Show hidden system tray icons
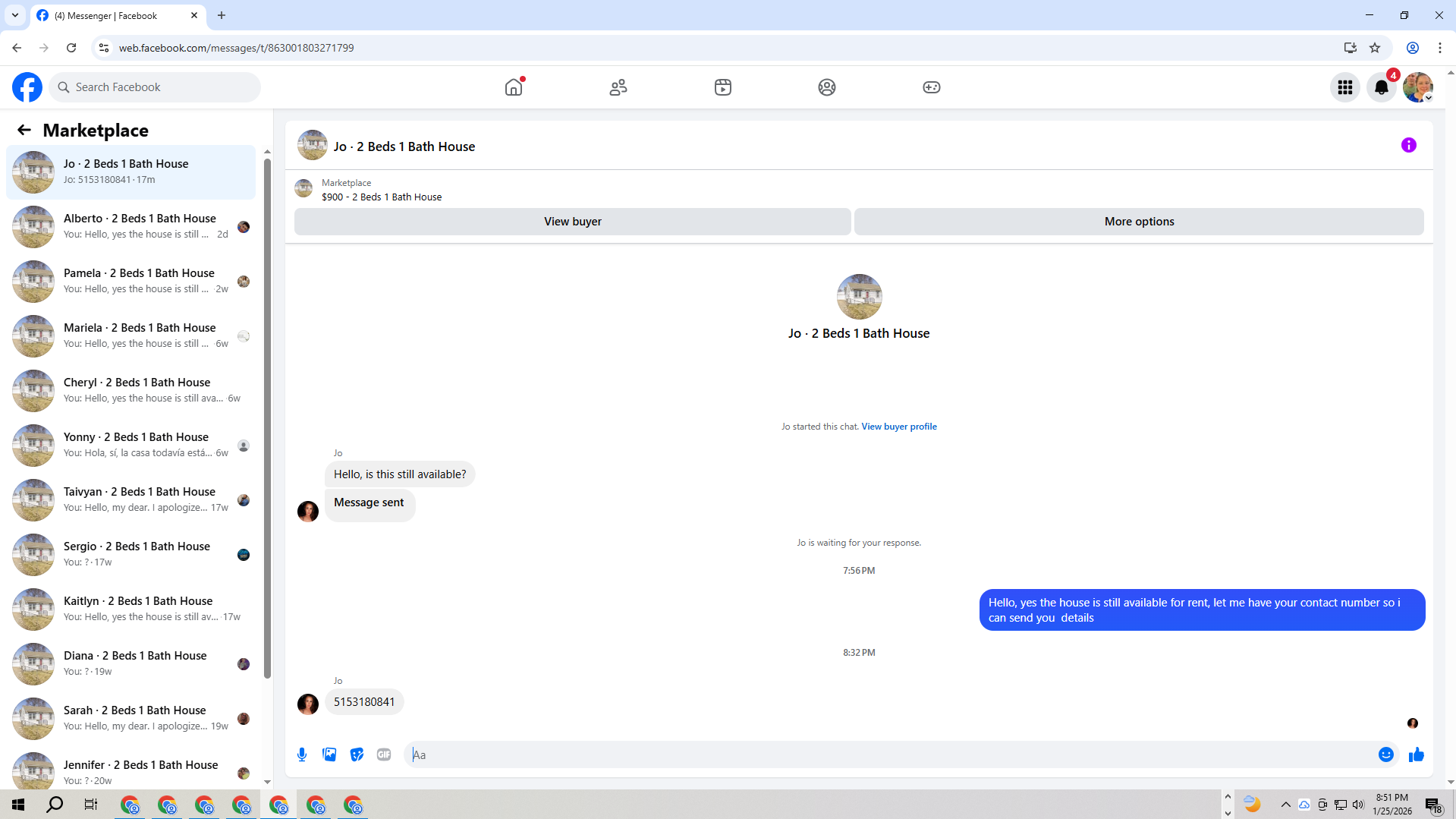Screen dimensions: 1456x819 coord(1286,805)
